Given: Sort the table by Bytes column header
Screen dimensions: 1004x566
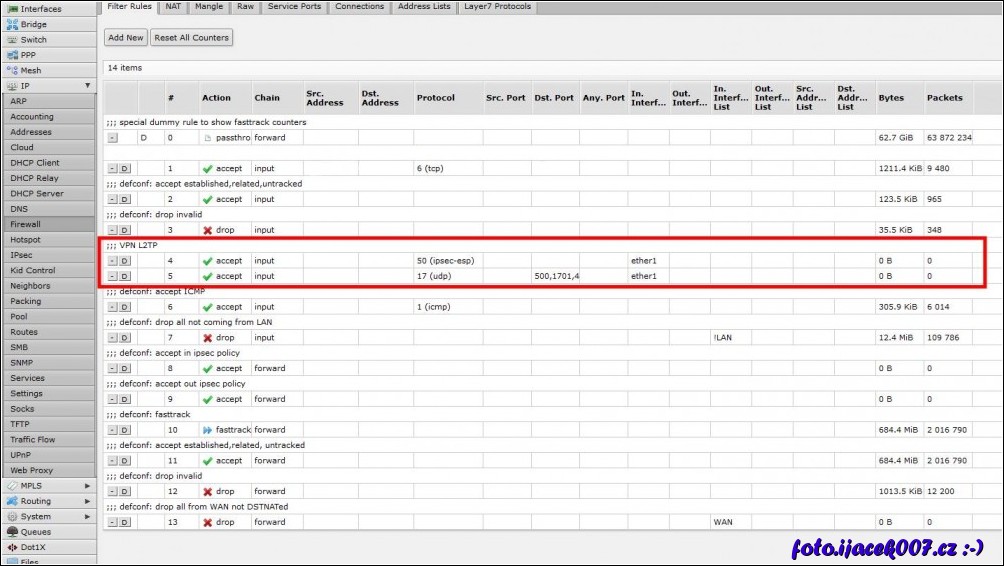Looking at the screenshot, I should point(891,98).
